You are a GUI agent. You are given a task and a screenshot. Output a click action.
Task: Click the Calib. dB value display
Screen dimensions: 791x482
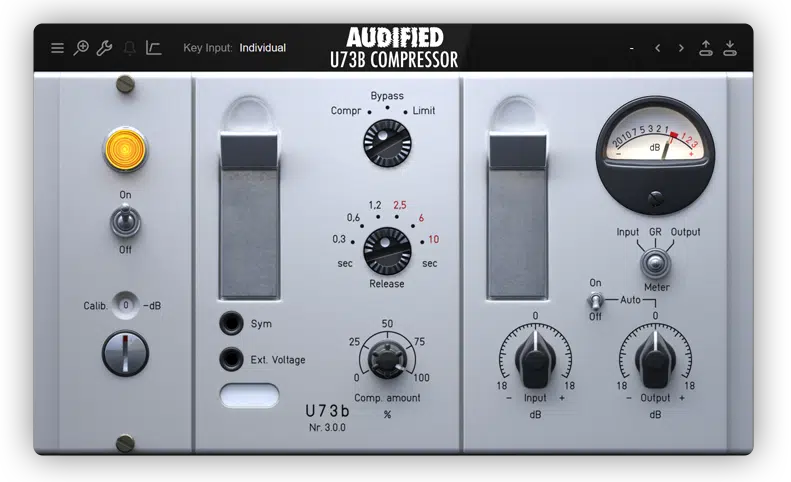point(125,305)
